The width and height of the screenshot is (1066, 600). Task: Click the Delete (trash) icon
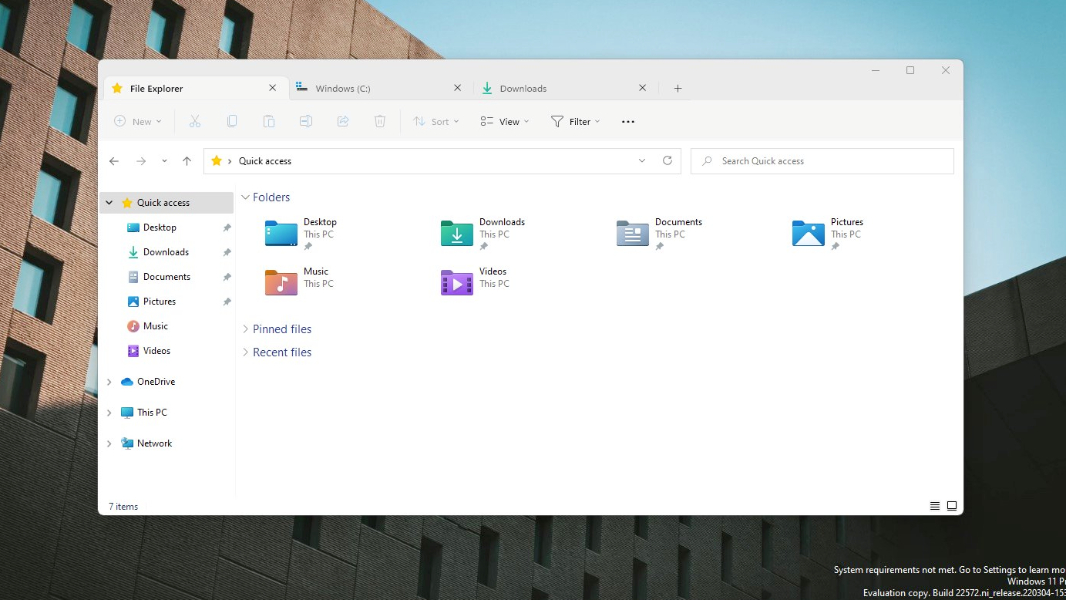click(379, 121)
